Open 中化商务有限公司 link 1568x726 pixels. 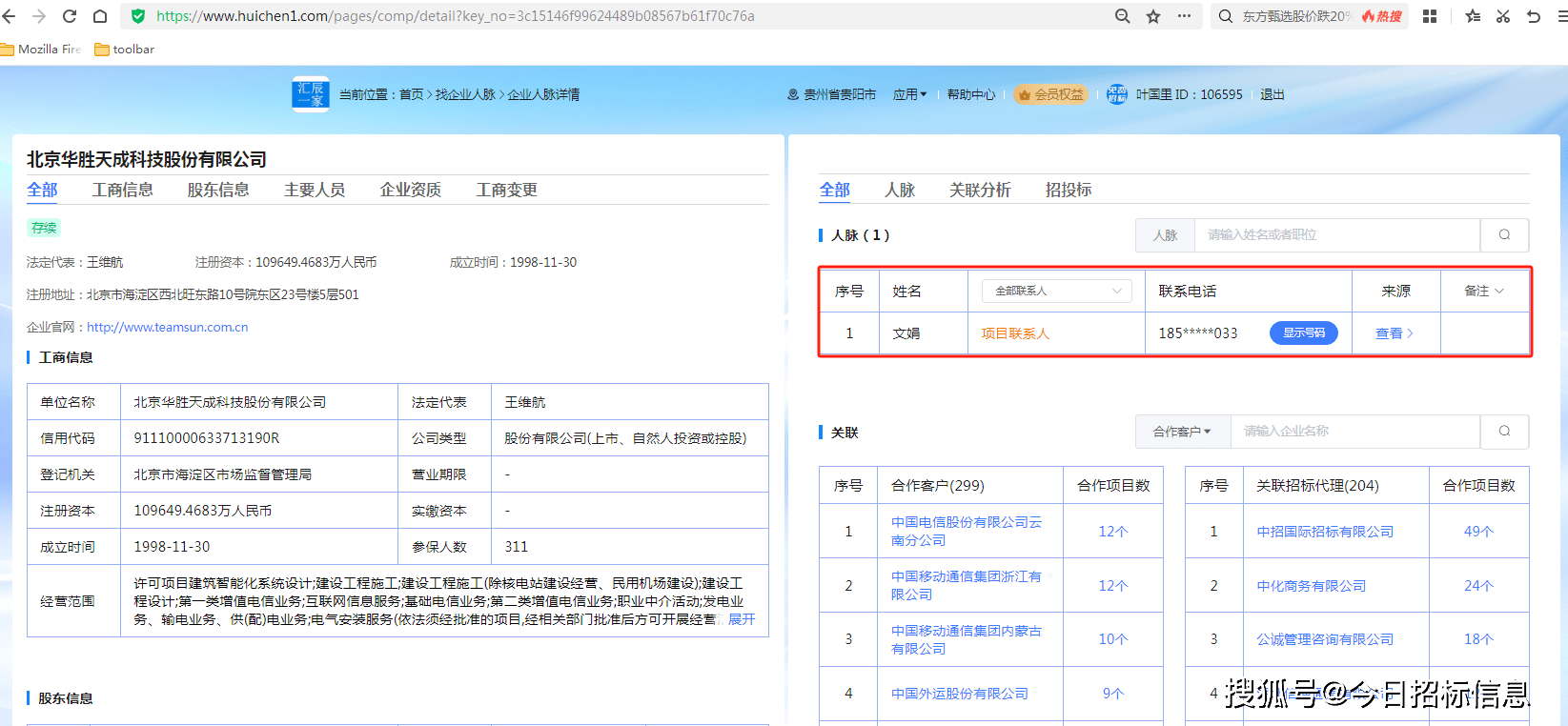[1312, 586]
